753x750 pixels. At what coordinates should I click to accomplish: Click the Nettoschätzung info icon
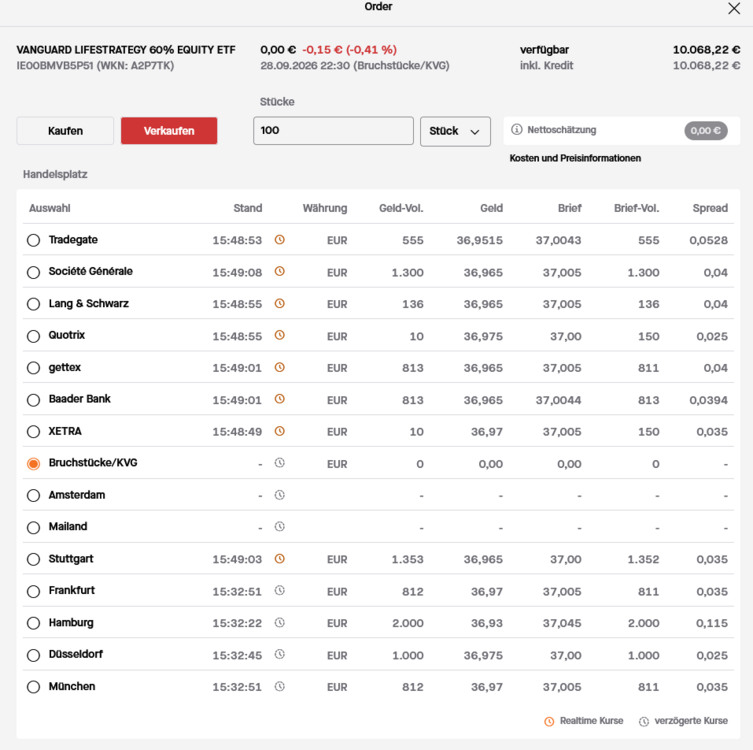tap(517, 130)
